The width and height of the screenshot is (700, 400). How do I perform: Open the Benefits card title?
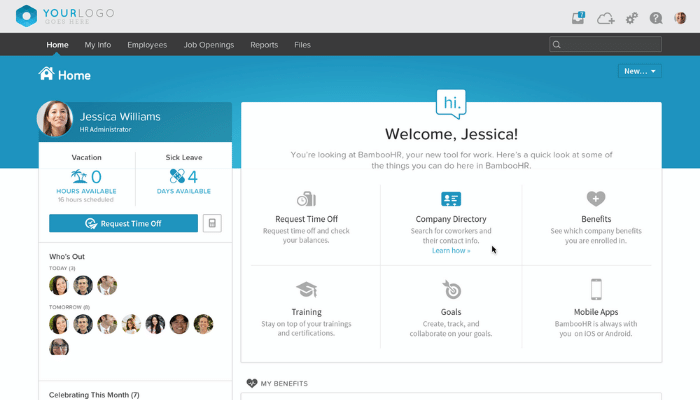coord(596,219)
